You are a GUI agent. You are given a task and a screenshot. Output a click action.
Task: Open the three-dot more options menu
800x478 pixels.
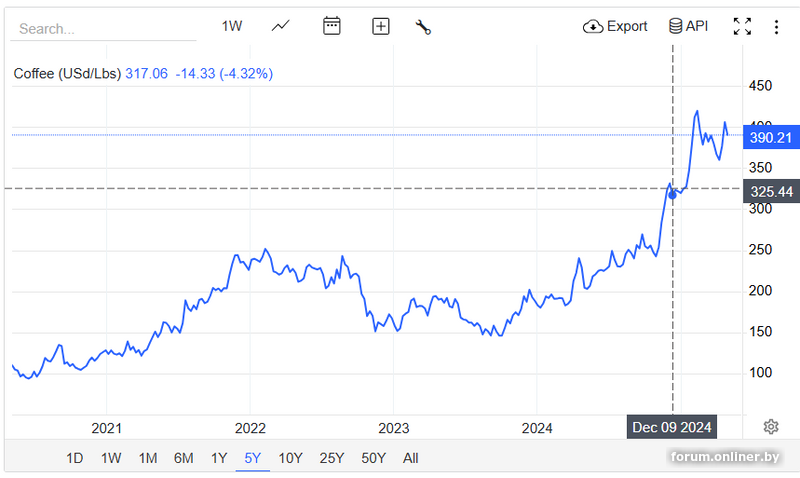click(x=776, y=27)
